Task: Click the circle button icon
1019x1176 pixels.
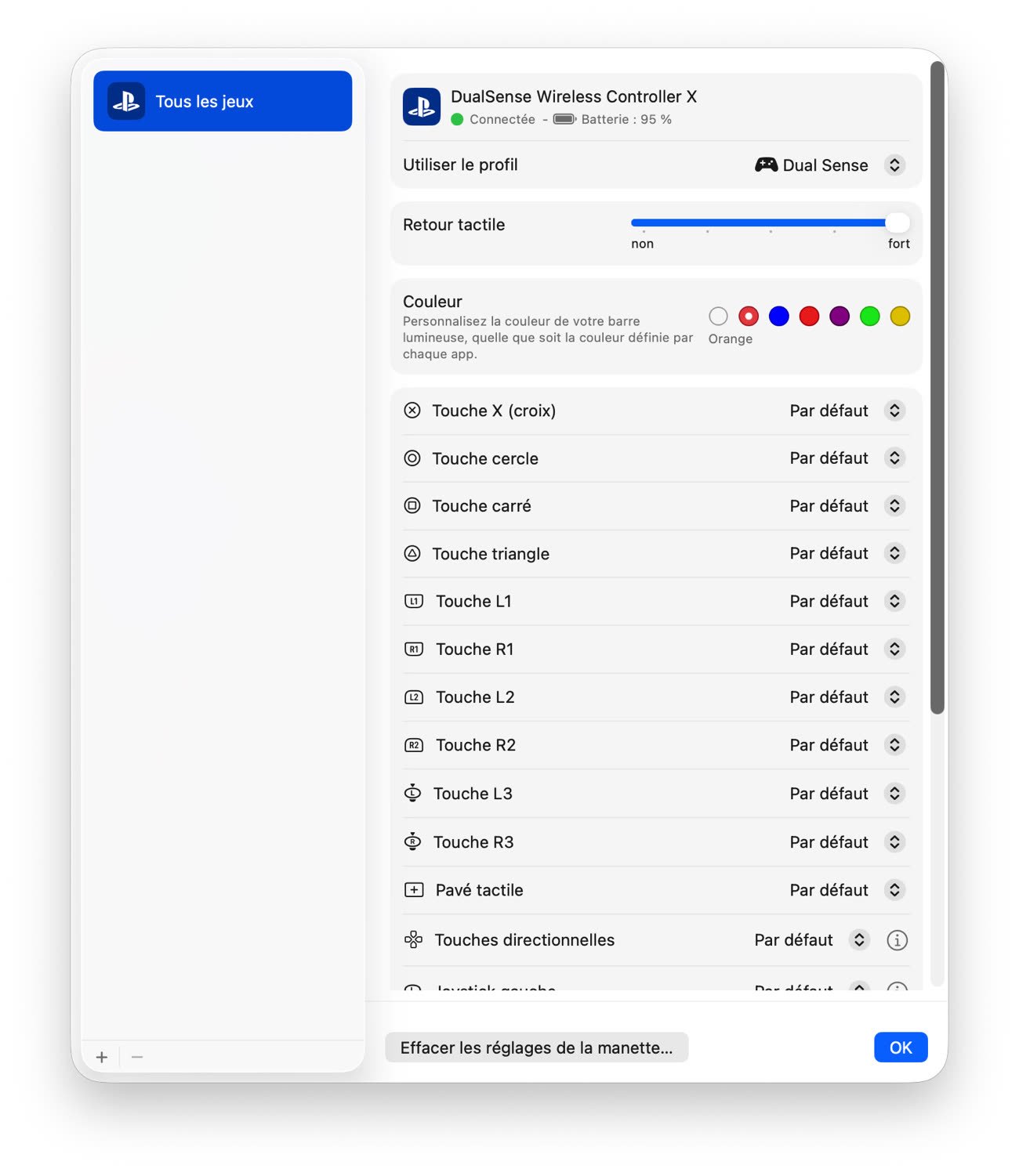Action: (412, 458)
